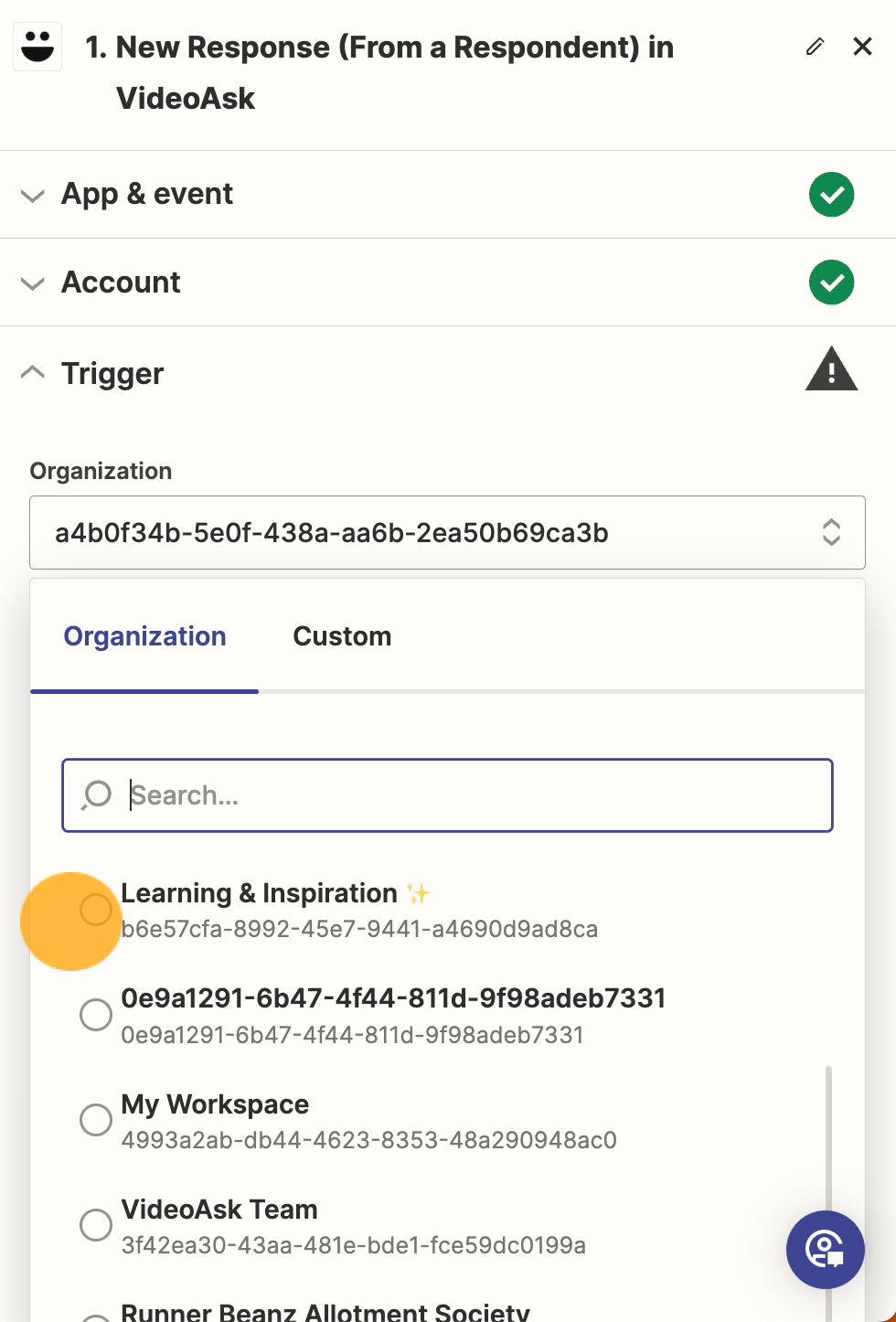
Task: Select the Organization tab
Action: pos(144,636)
